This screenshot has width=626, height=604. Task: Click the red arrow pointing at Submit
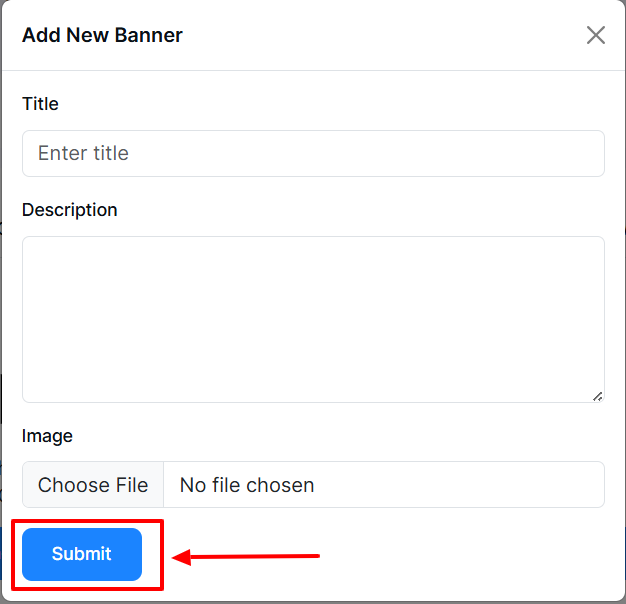pyautogui.click(x=250, y=556)
